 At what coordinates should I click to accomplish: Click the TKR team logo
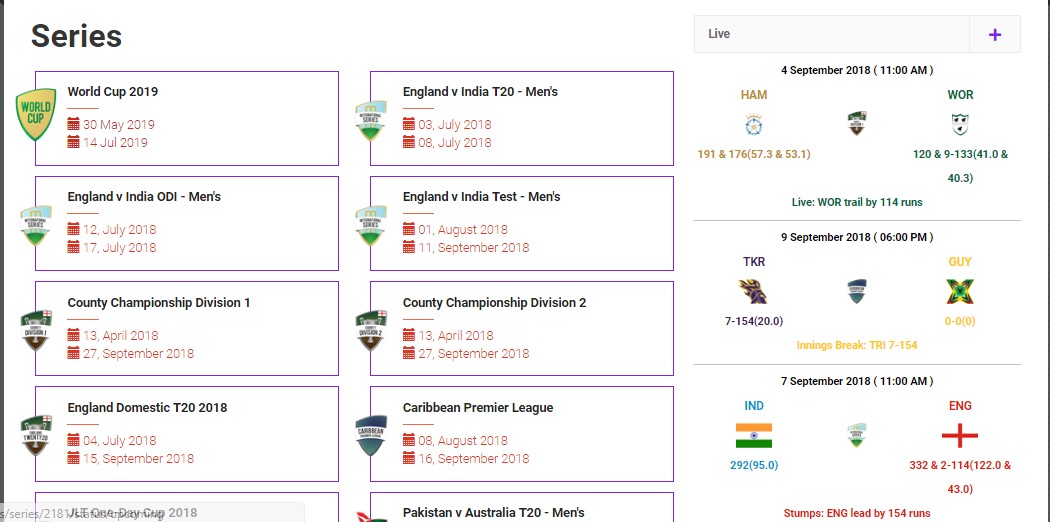[753, 291]
